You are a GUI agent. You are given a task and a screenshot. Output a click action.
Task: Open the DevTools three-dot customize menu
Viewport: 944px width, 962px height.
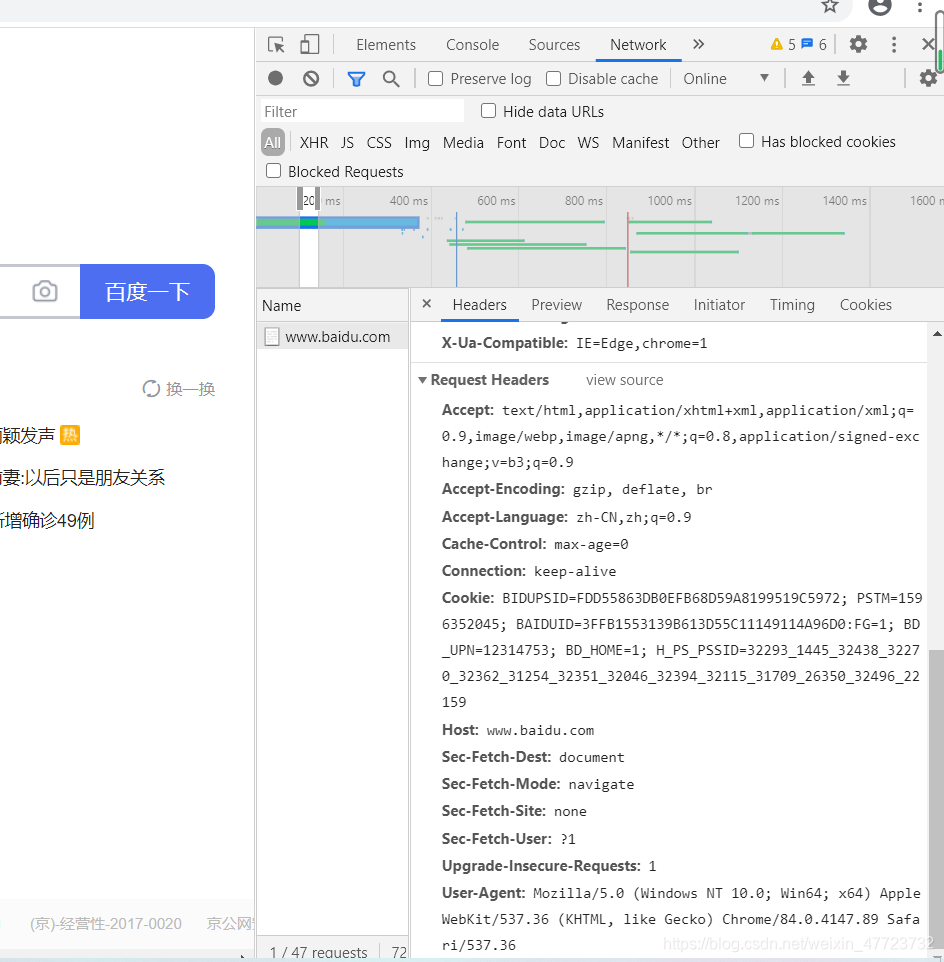click(894, 44)
